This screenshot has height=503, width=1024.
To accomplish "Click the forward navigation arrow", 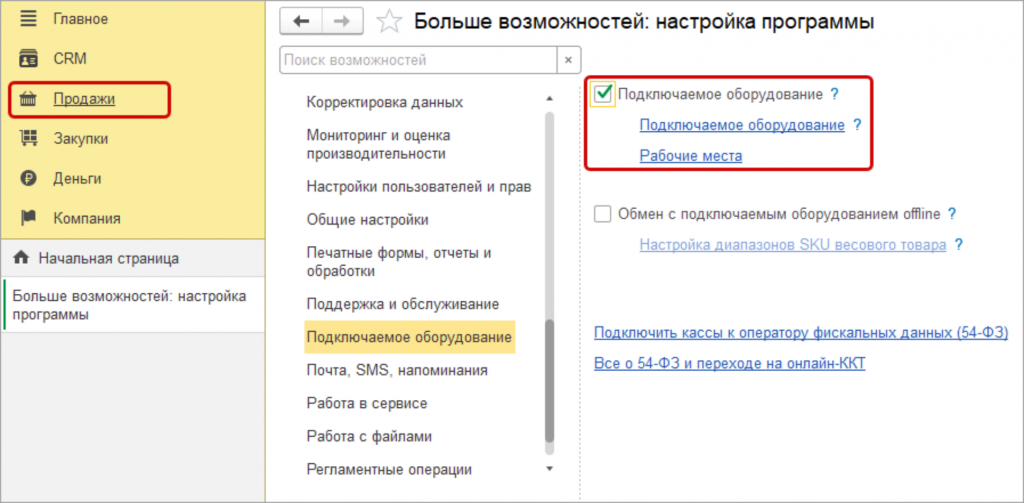I will [342, 21].
